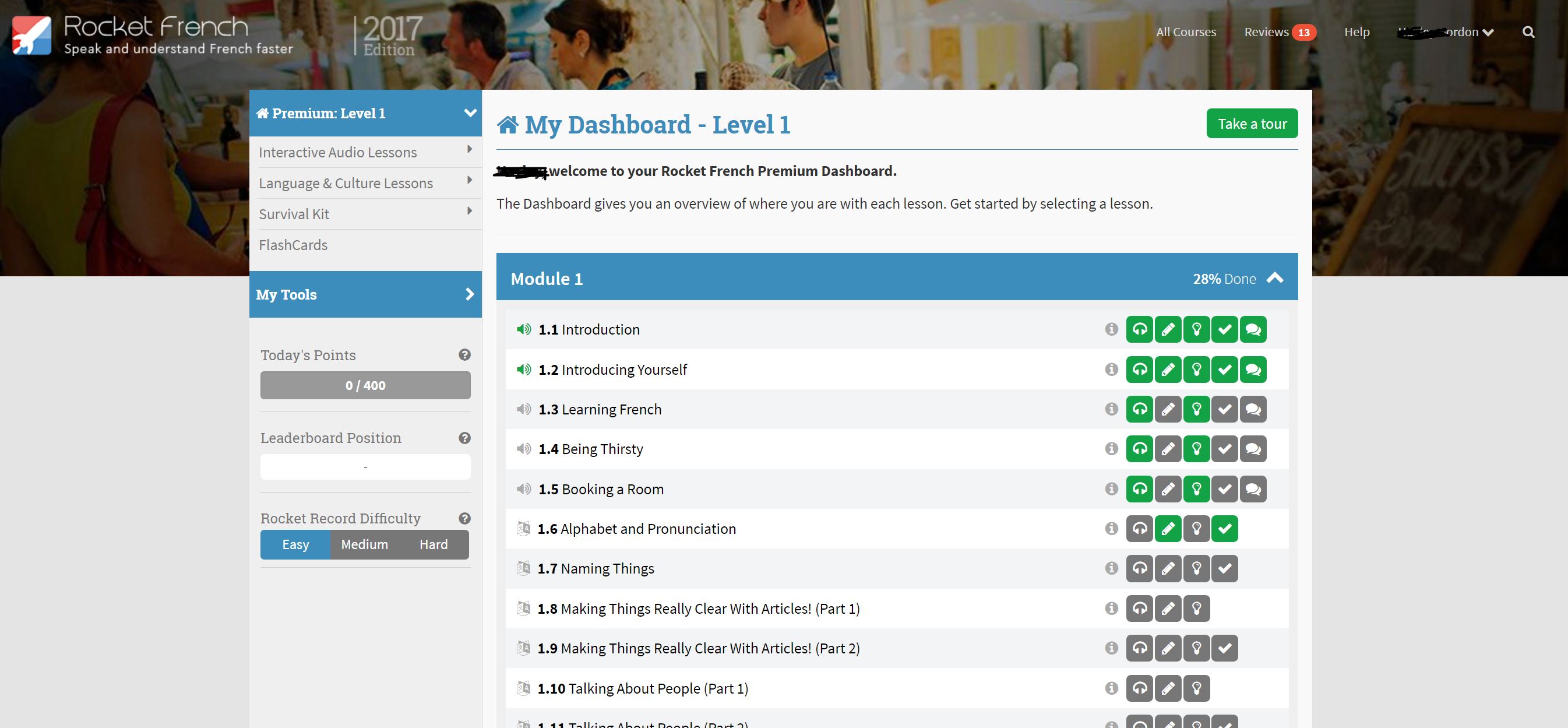
Task: Click checkmark icon for 1.1 Introduction
Action: pyautogui.click(x=1225, y=329)
